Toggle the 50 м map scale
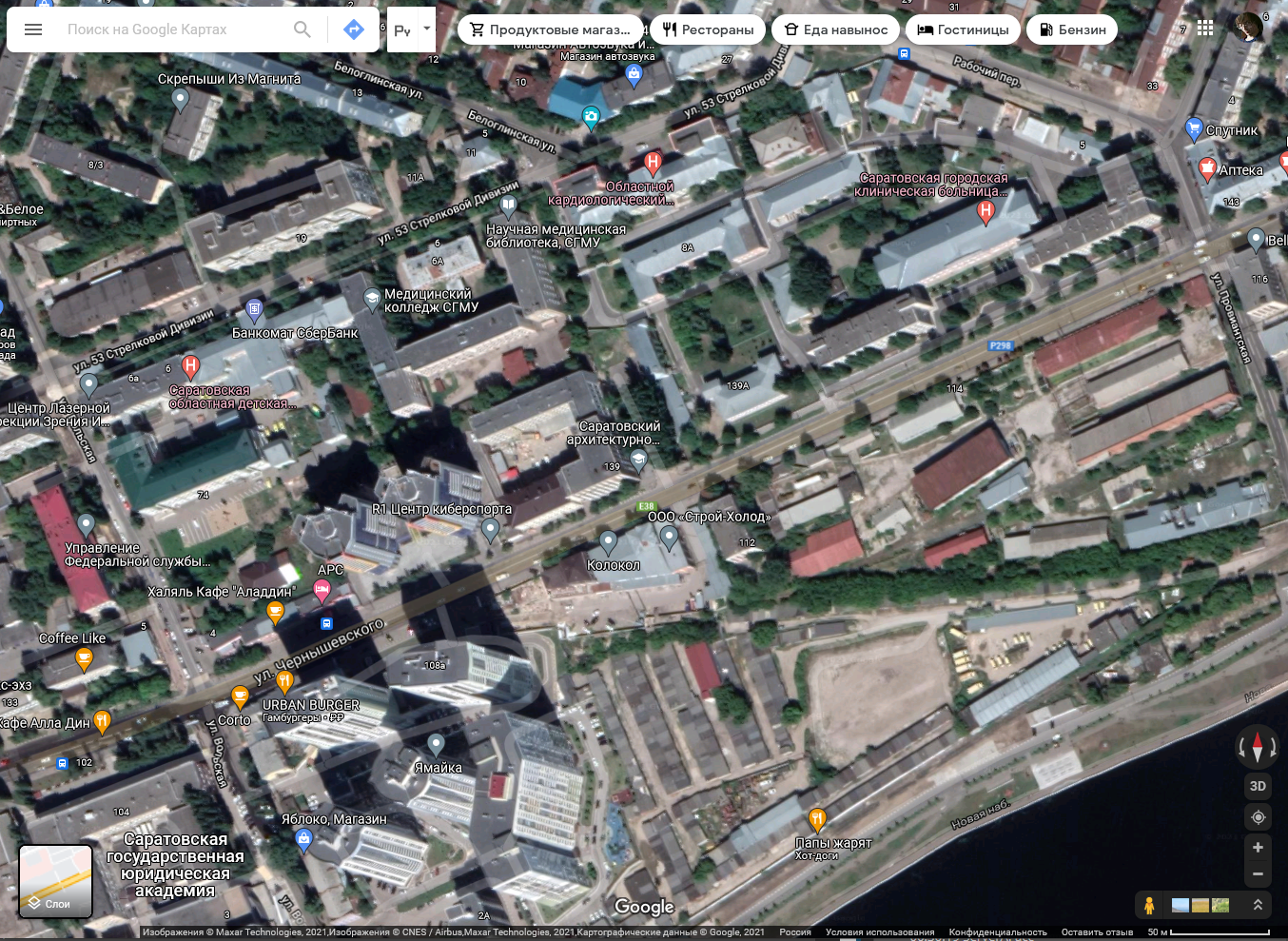 tap(1209, 932)
